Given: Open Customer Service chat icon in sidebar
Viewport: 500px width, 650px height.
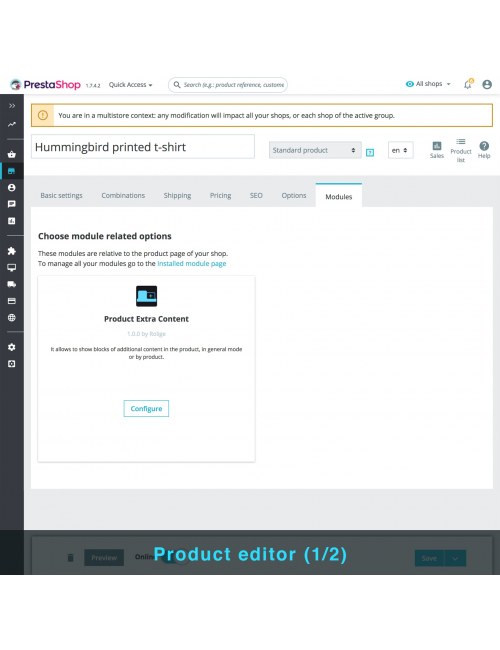Looking at the screenshot, I should [12, 204].
